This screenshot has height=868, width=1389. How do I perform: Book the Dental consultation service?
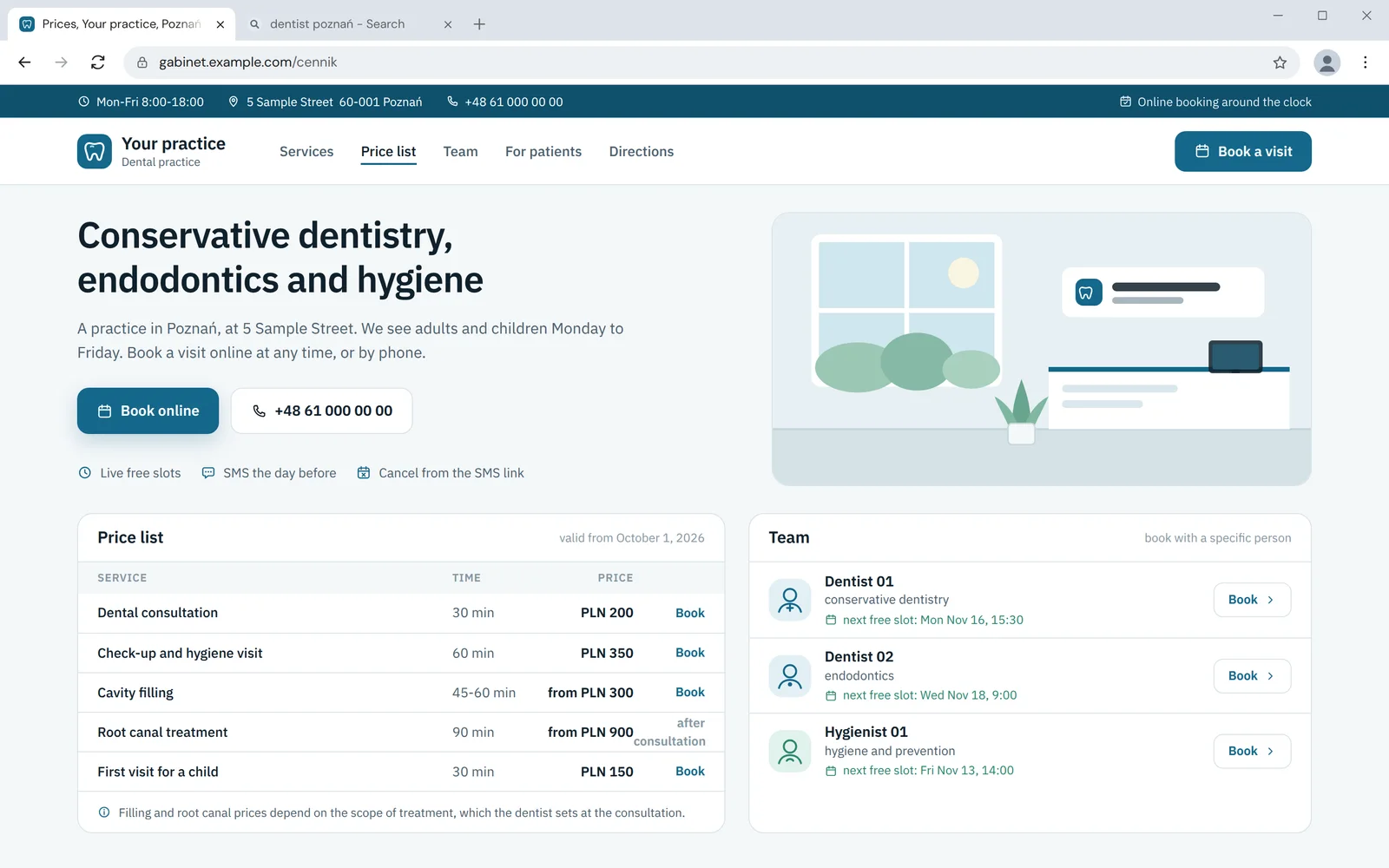pos(690,613)
